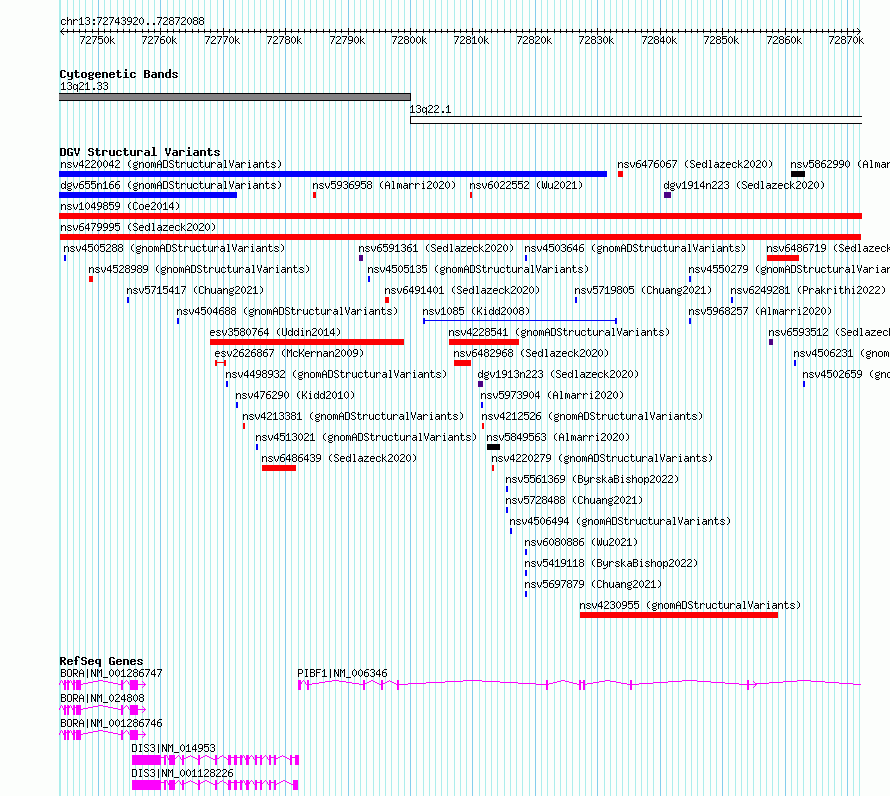The image size is (890, 796).
Task: Open the nsv5697879 (Chuang2021) label
Action: 593,584
